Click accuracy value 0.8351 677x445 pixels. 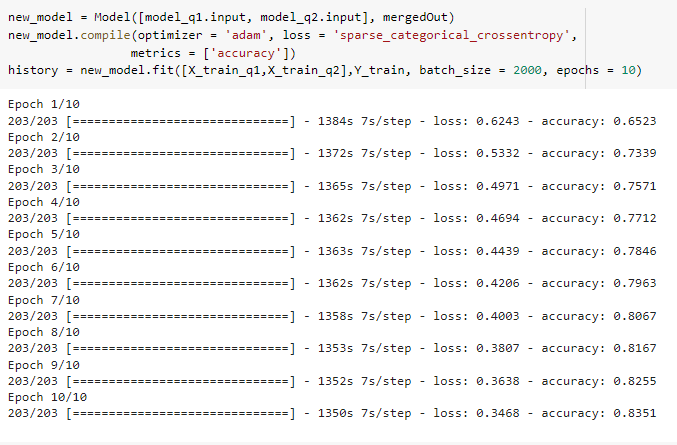[x=635, y=413]
